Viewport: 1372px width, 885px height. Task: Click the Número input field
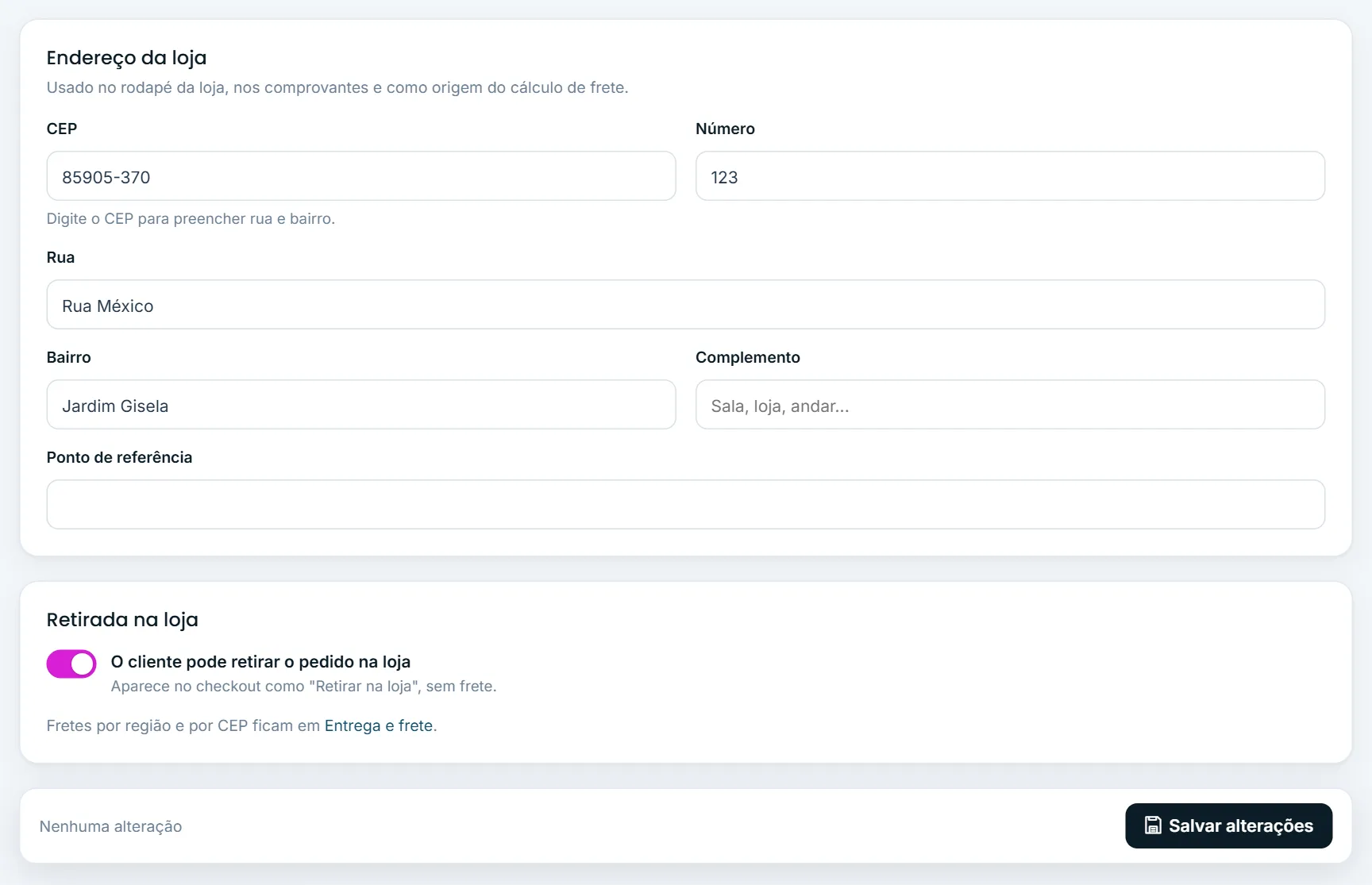[x=1010, y=176]
